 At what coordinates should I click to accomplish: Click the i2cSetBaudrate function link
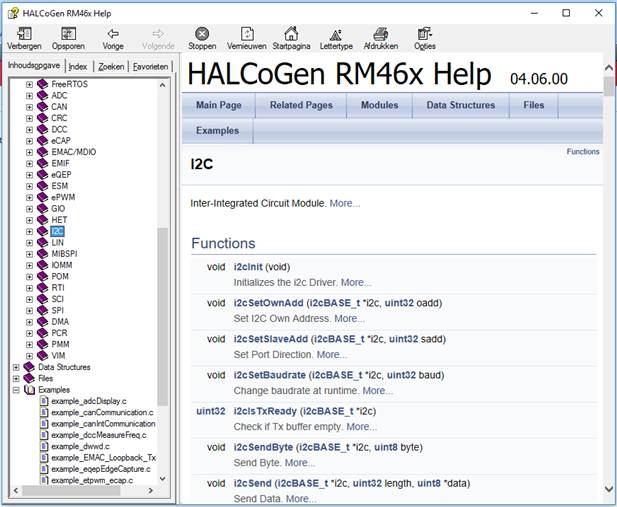pos(270,375)
